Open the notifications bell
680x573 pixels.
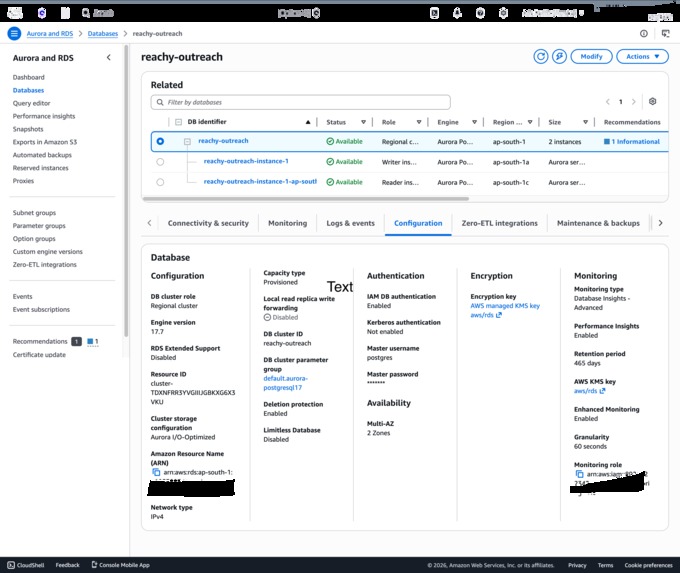457,13
